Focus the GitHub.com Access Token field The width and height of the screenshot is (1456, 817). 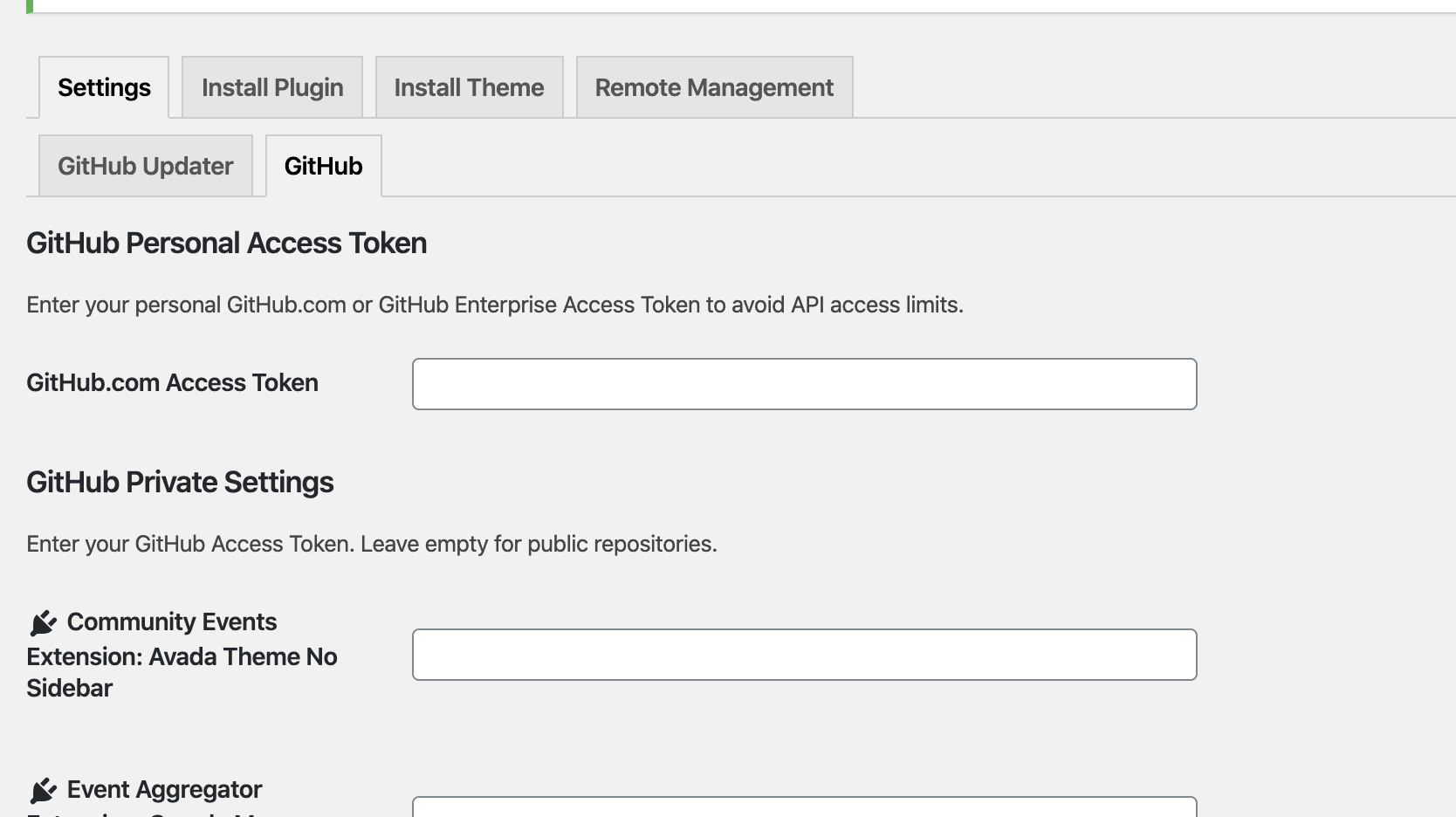(804, 384)
